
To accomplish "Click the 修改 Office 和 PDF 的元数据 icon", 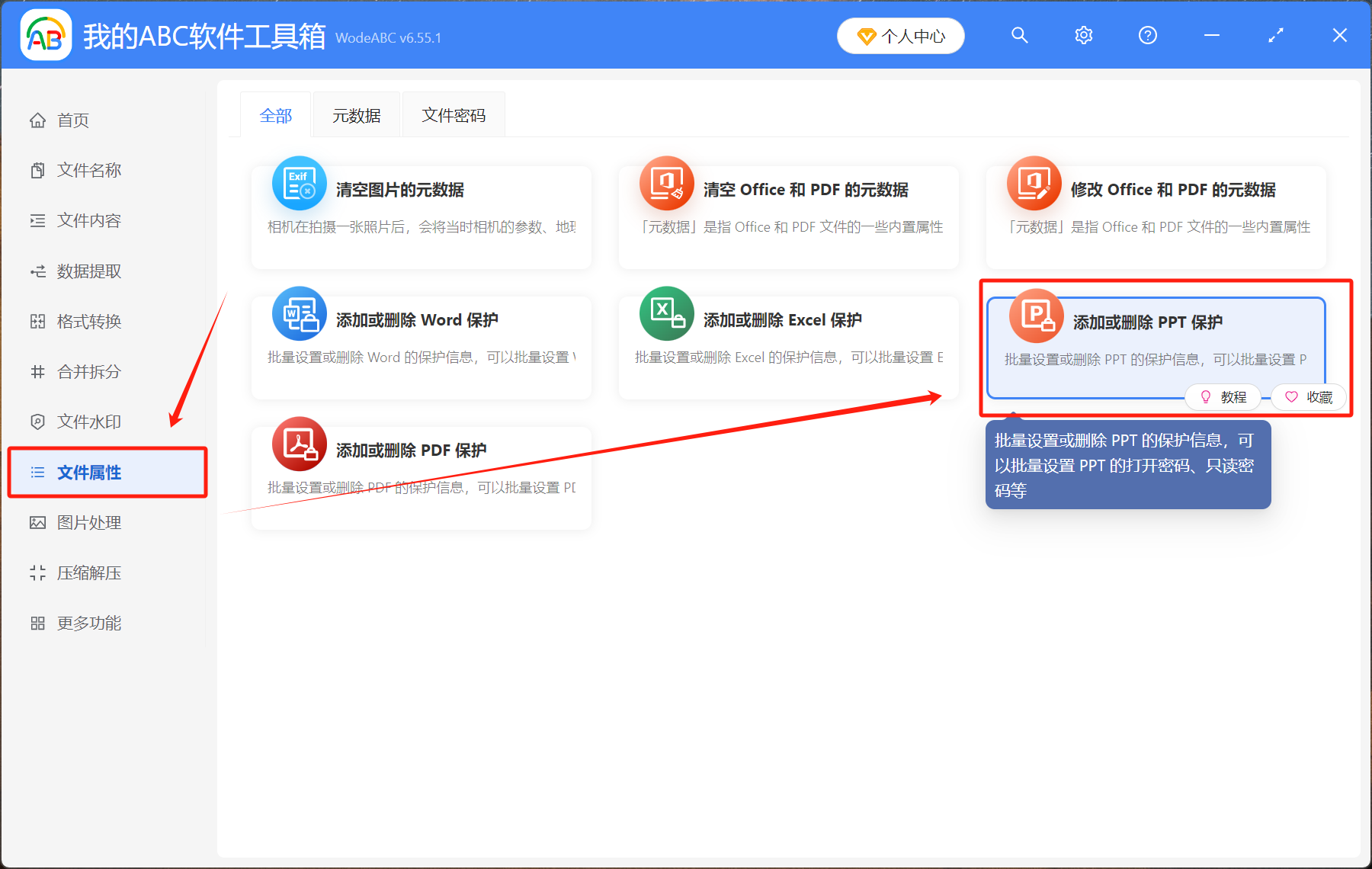I will point(1034,184).
